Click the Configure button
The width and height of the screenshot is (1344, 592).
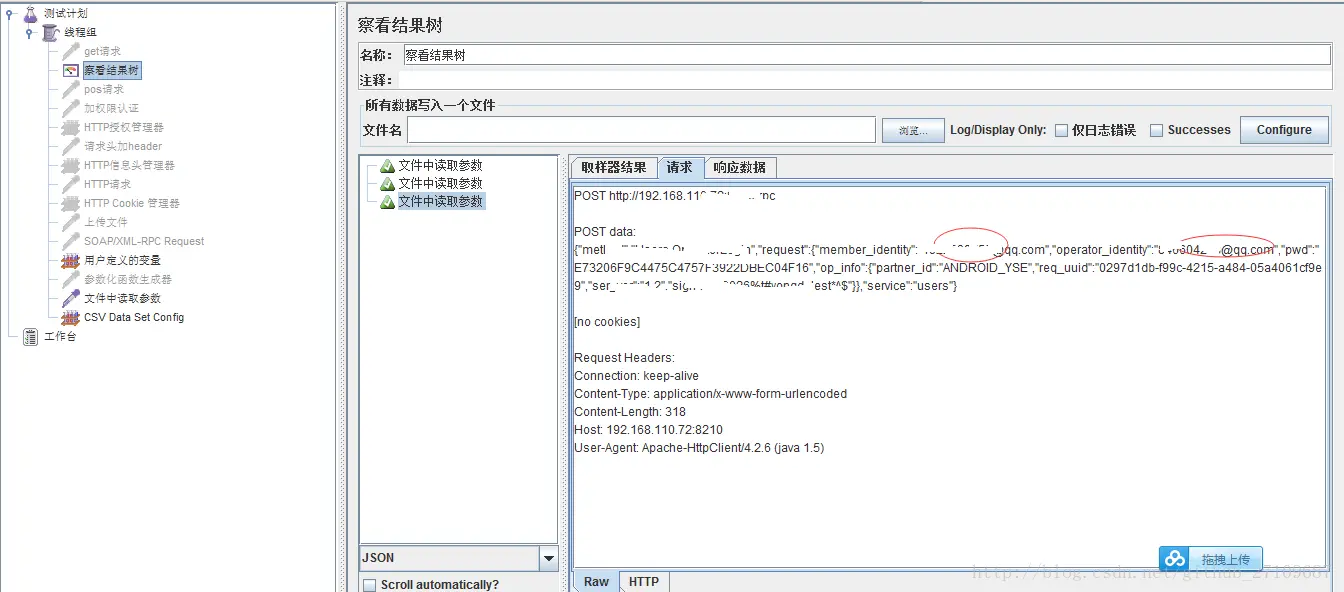point(1284,130)
